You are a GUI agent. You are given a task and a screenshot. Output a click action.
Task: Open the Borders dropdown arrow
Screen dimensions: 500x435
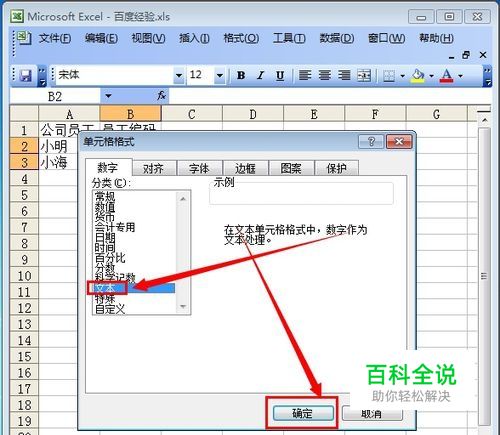[x=402, y=76]
